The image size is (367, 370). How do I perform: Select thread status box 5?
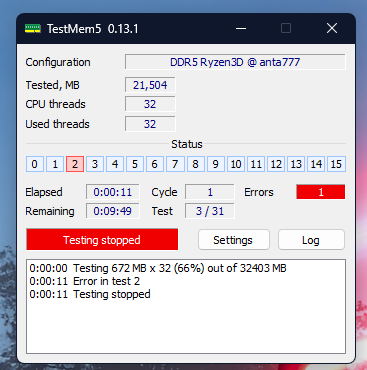[x=135, y=164]
